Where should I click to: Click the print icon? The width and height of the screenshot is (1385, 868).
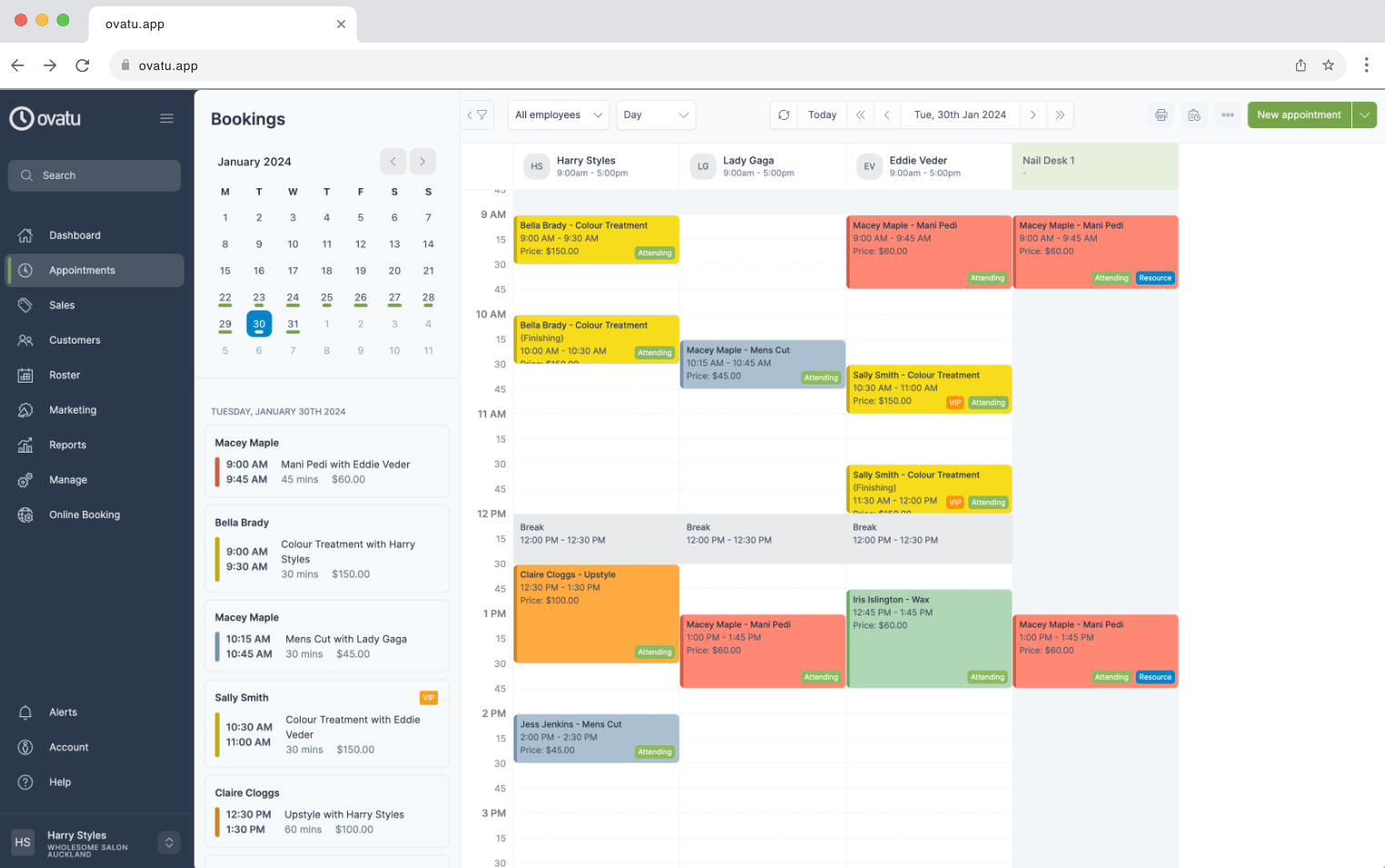click(1161, 115)
